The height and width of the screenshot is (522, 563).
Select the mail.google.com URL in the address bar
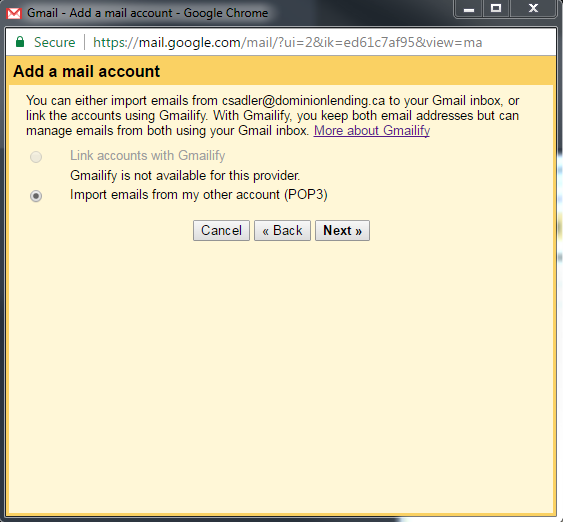pos(287,43)
